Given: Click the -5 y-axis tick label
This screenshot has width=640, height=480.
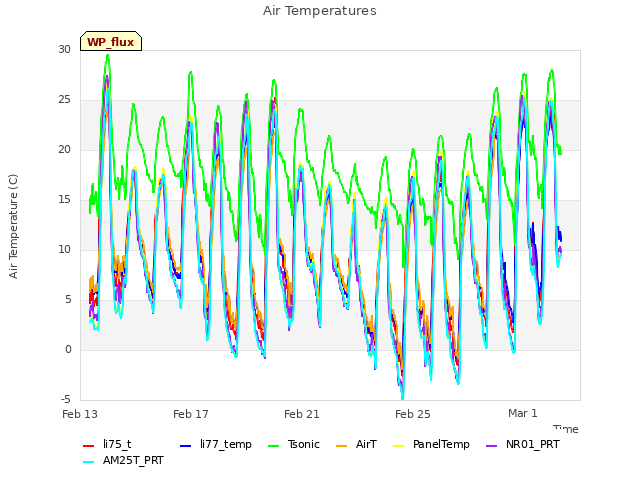Looking at the screenshot, I should click(x=66, y=400).
